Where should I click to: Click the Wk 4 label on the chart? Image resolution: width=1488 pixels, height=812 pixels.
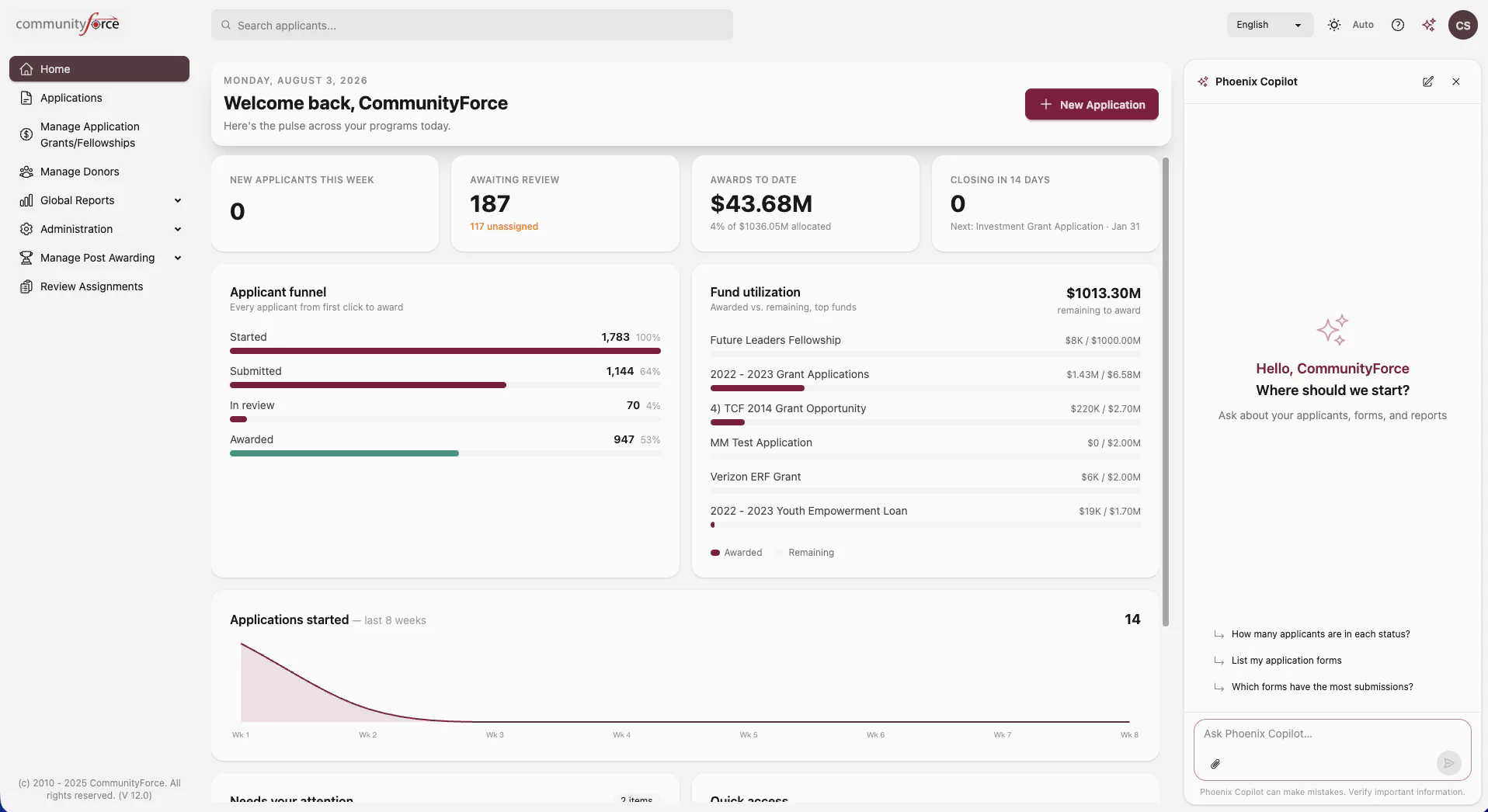pos(621,734)
